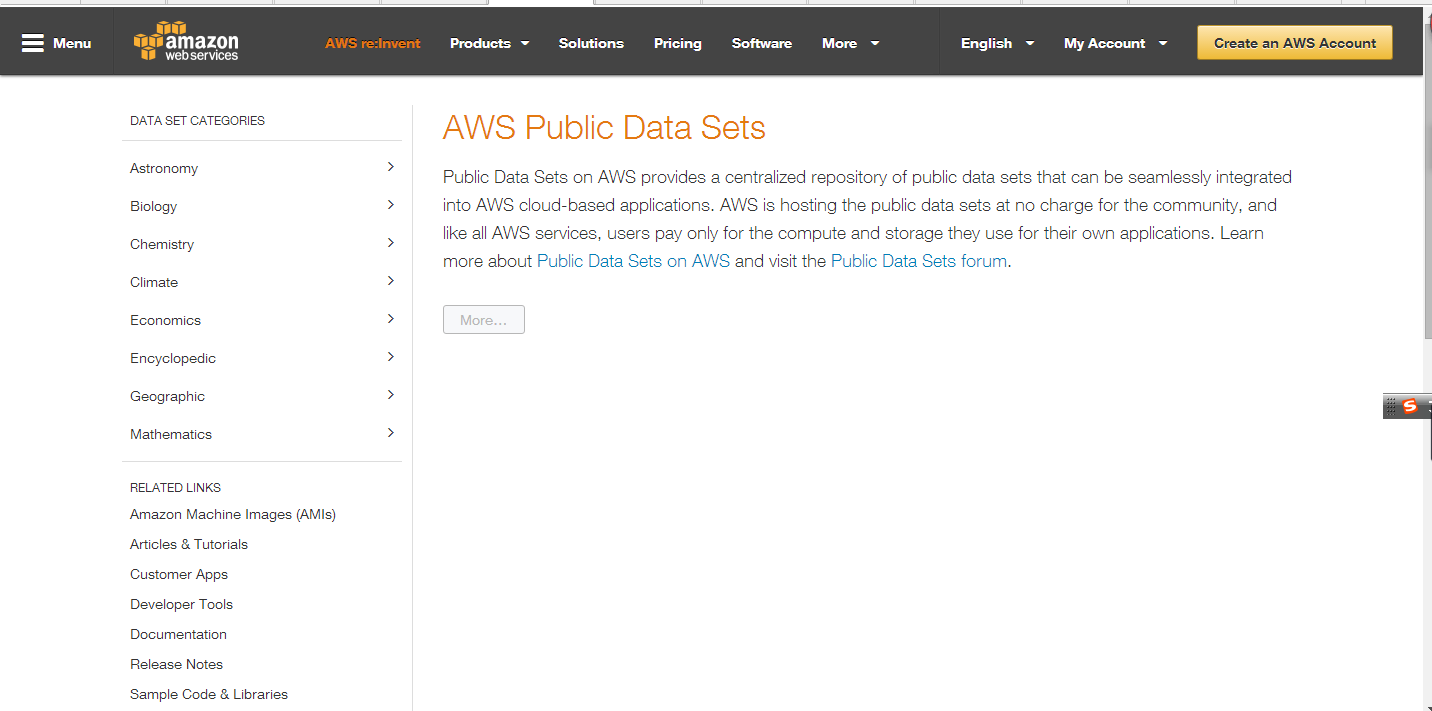This screenshot has height=711, width=1432.
Task: Select the Encyclopedic category
Action: click(173, 358)
